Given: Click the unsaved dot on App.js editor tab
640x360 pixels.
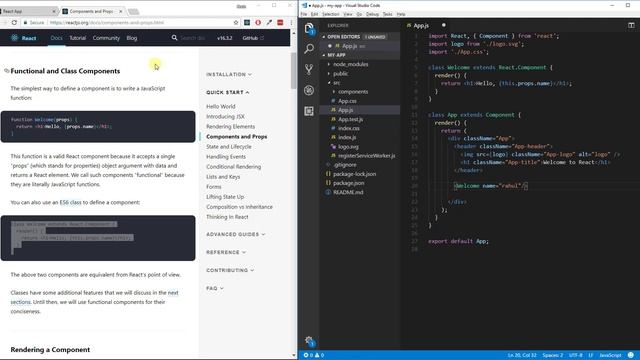Looking at the screenshot, I should 444,25.
